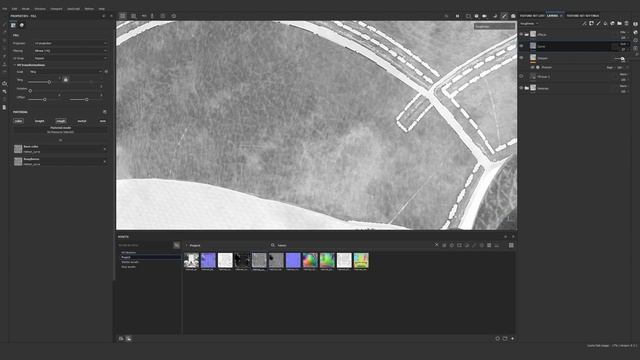
Task: Toggle visibility of the bottom folder layer
Action: 521,88
